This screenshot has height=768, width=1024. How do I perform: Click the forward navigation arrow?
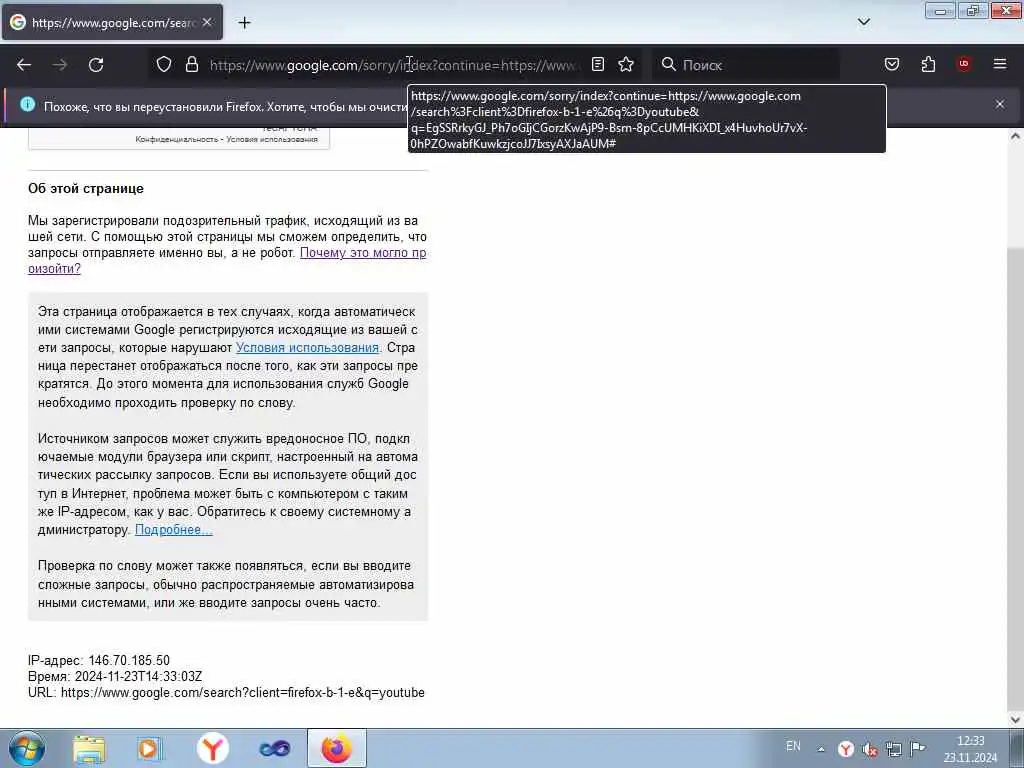(60, 65)
